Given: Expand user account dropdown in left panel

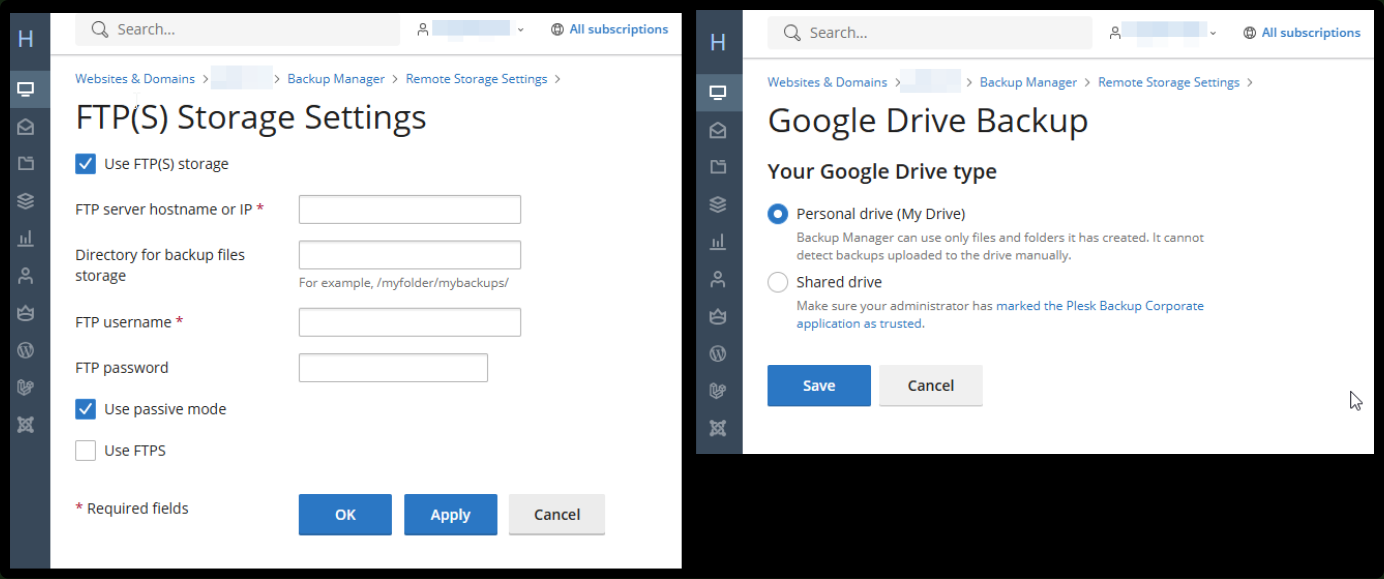Looking at the screenshot, I should click(471, 30).
